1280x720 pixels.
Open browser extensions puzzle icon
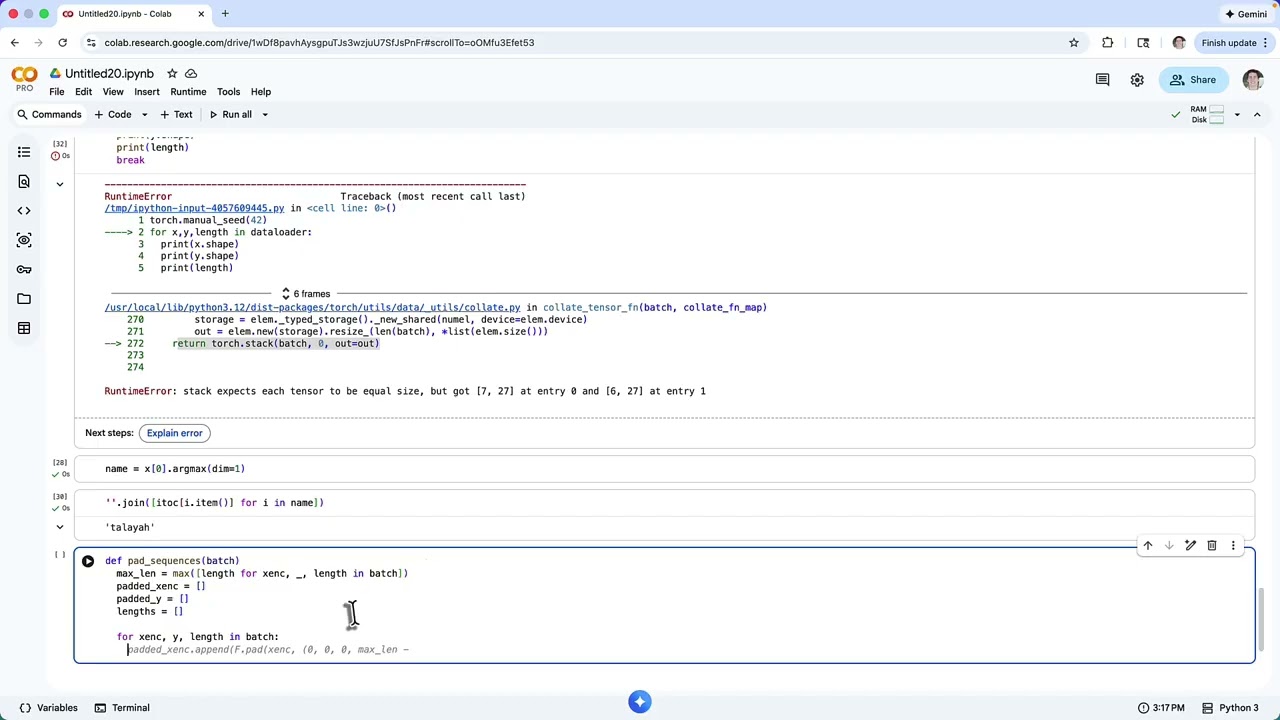click(x=1108, y=43)
